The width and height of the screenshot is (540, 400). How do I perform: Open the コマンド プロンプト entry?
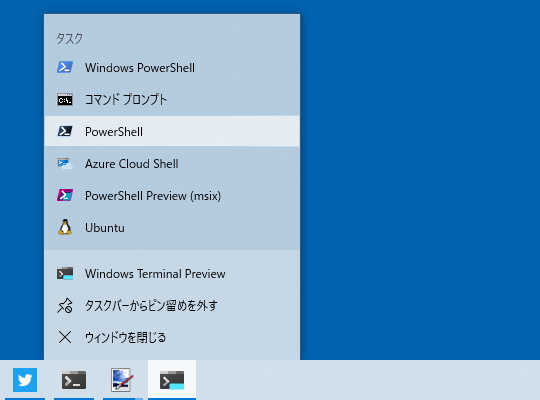pyautogui.click(x=172, y=100)
